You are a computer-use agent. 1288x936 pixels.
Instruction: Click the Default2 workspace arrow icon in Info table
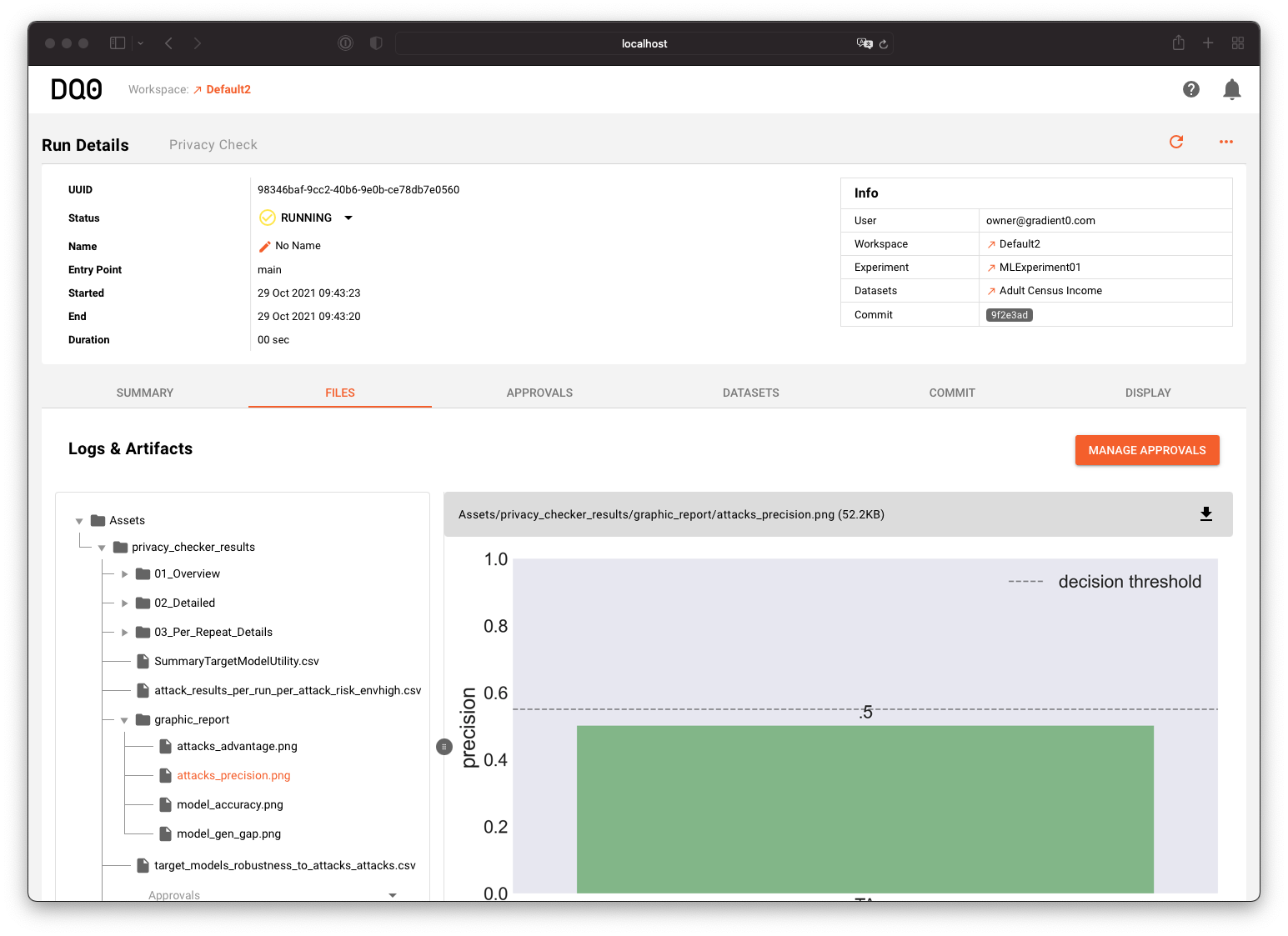click(991, 244)
